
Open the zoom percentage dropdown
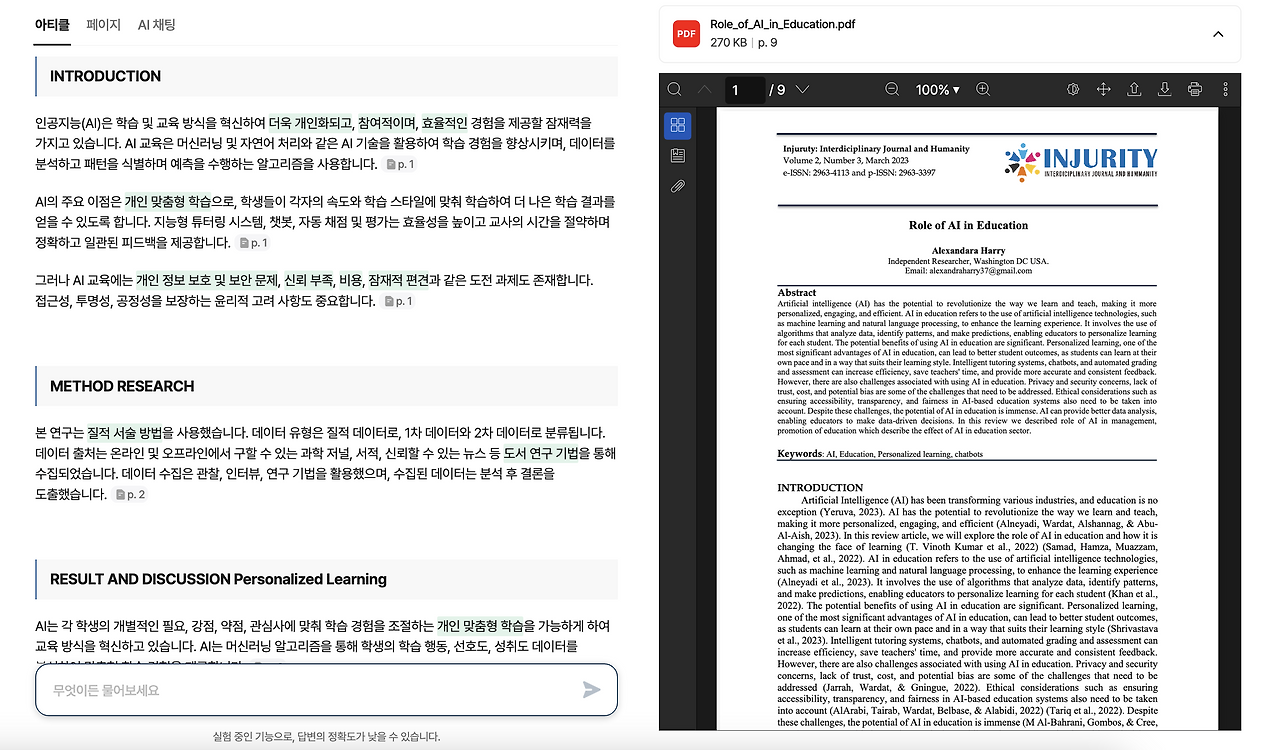[937, 89]
